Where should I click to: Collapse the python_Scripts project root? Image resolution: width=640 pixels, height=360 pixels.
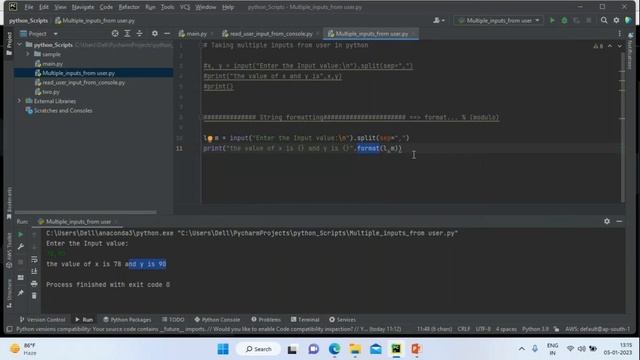click(19, 44)
